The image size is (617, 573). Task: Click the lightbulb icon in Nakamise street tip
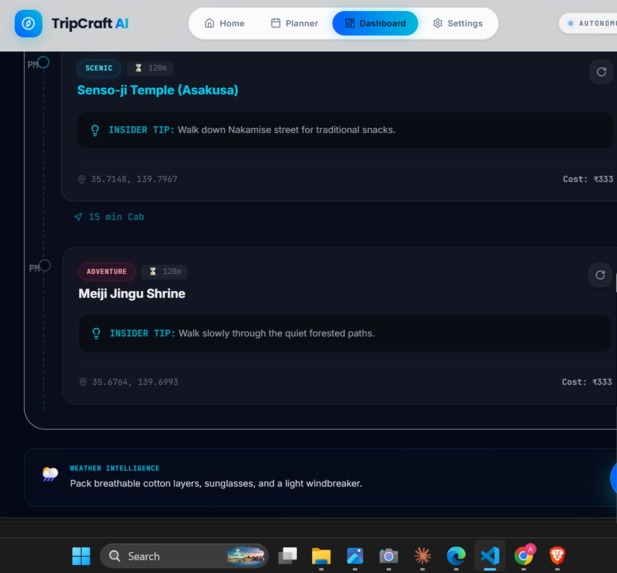pyautogui.click(x=95, y=130)
